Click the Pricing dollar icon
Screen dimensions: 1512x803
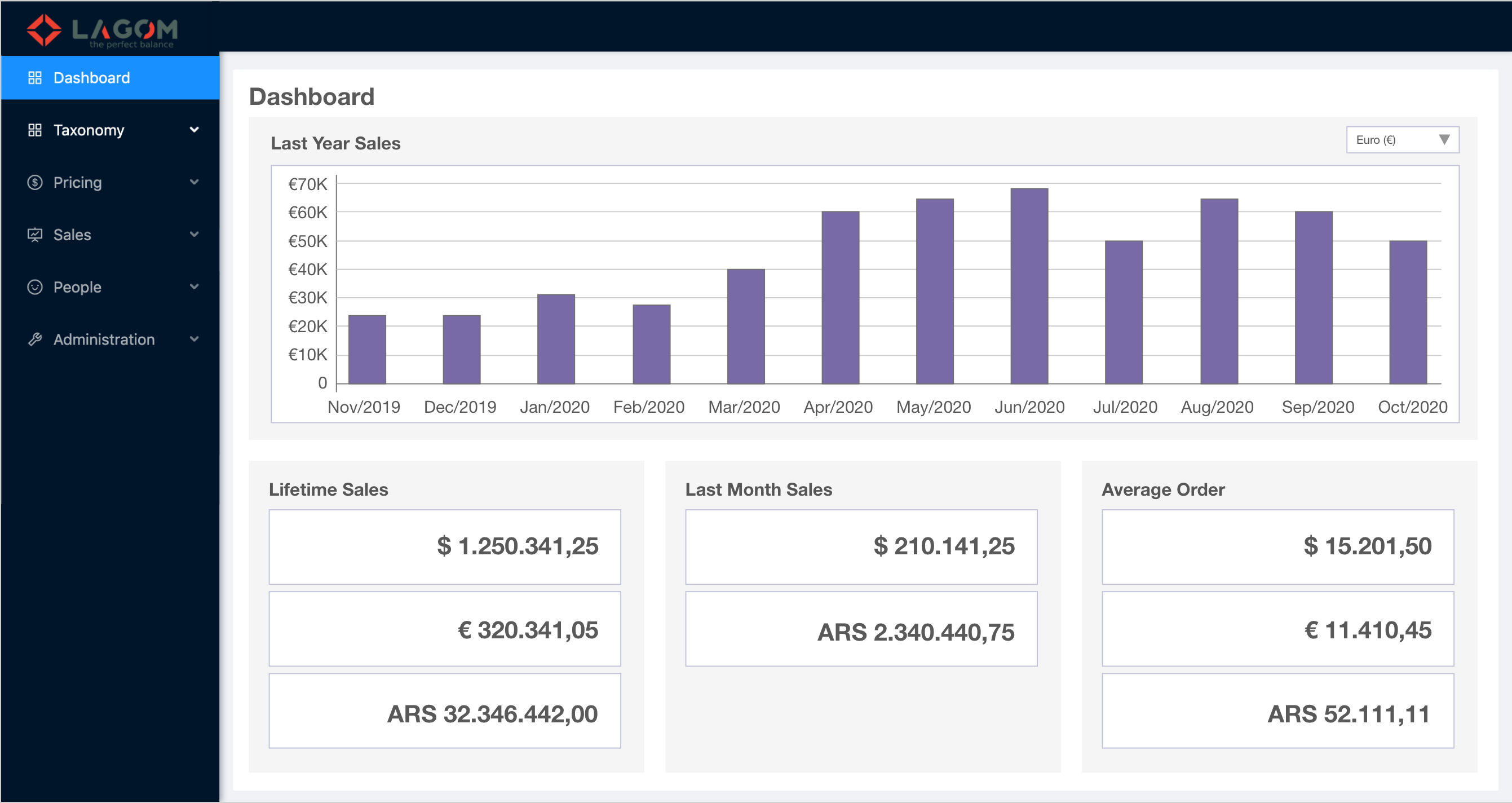35,182
